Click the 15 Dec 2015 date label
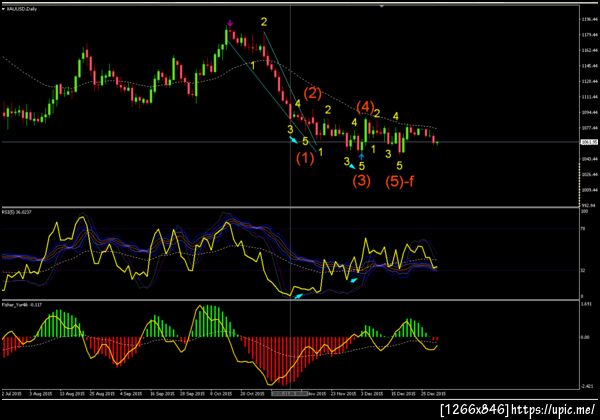The image size is (600, 420). 403,394
